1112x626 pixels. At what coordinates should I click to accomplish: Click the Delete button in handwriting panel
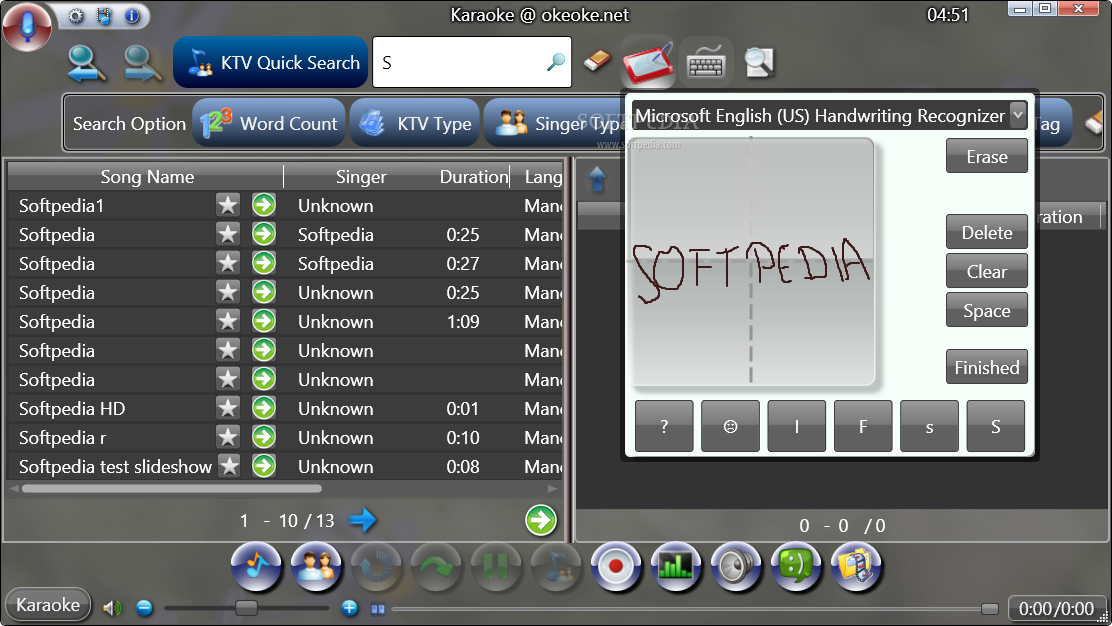tap(986, 232)
